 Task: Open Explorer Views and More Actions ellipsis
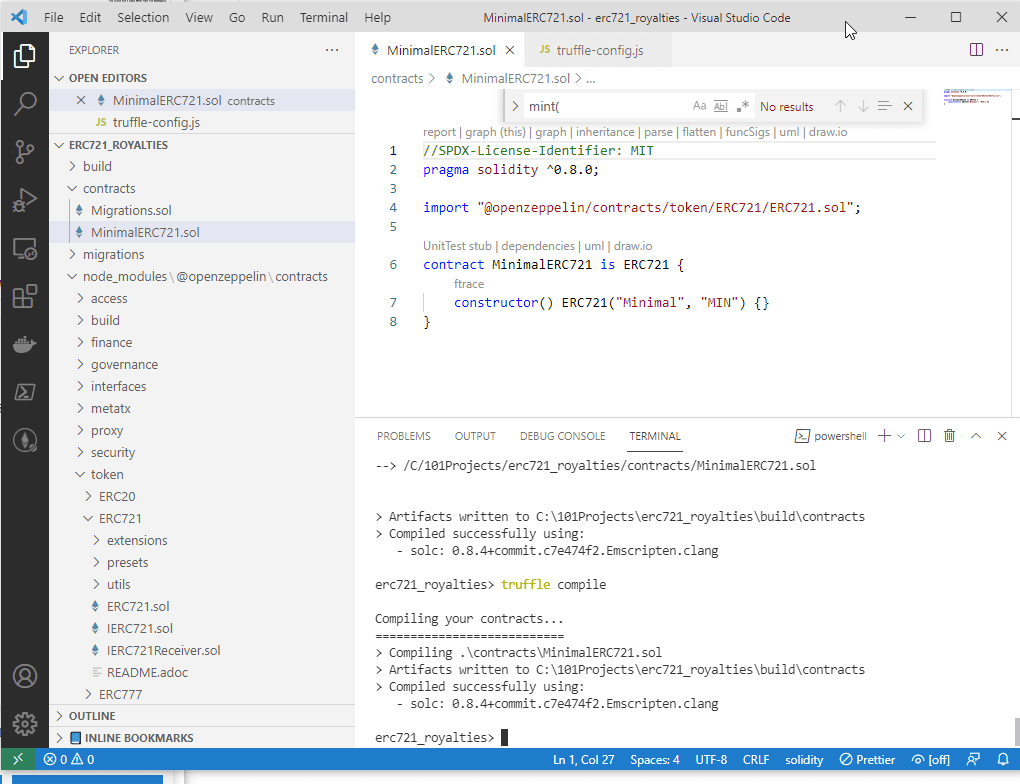332,50
